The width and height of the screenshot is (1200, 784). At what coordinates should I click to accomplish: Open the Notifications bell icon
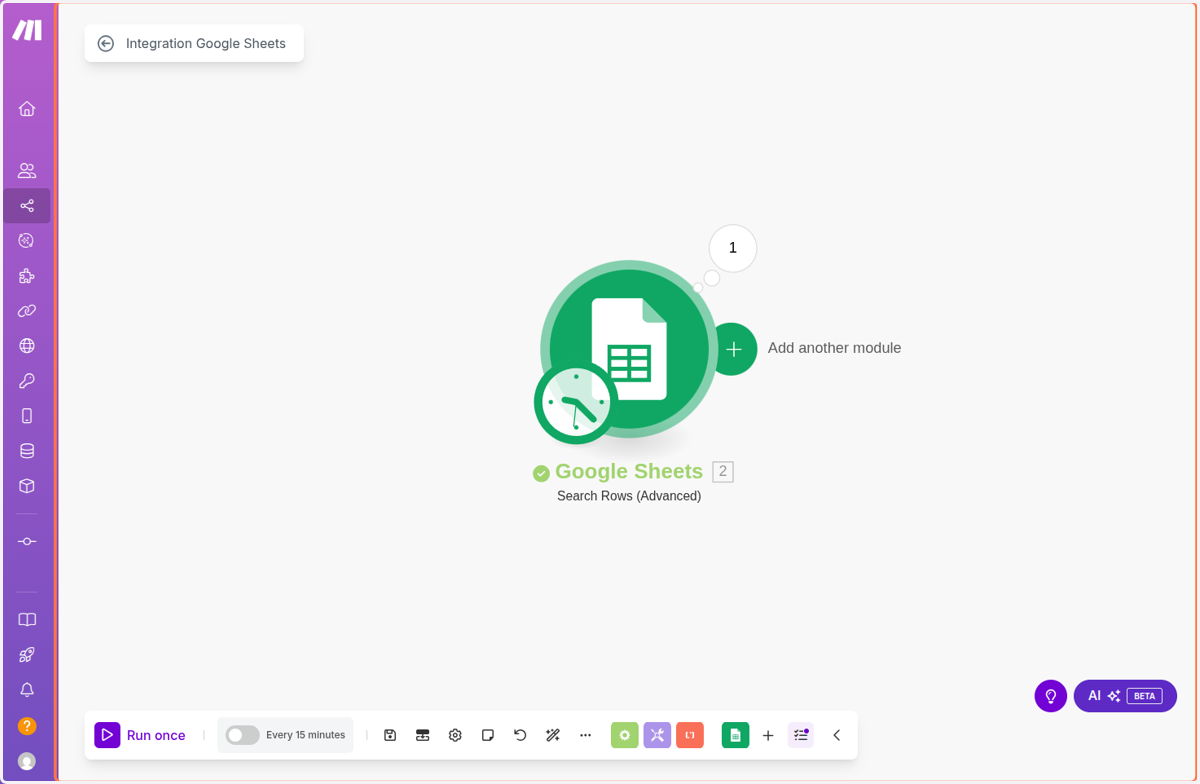(x=27, y=689)
